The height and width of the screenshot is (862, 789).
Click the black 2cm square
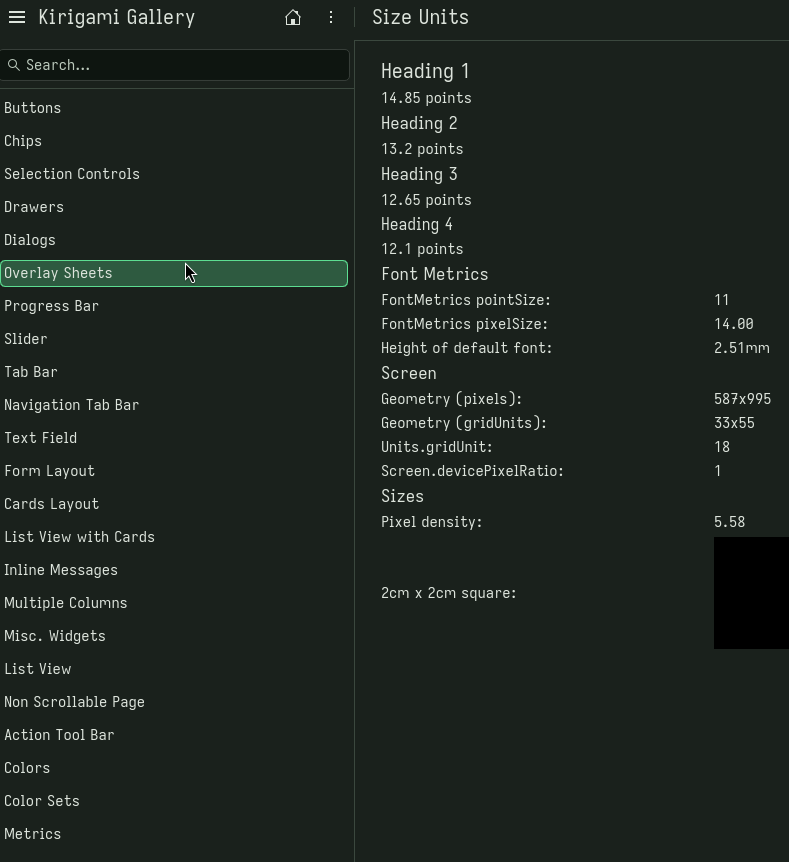tap(750, 593)
